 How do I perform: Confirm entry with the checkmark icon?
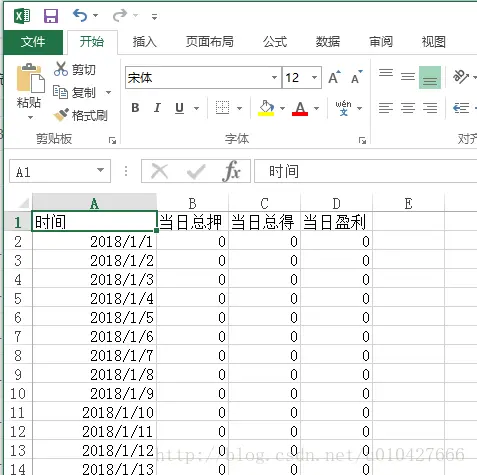(196, 171)
